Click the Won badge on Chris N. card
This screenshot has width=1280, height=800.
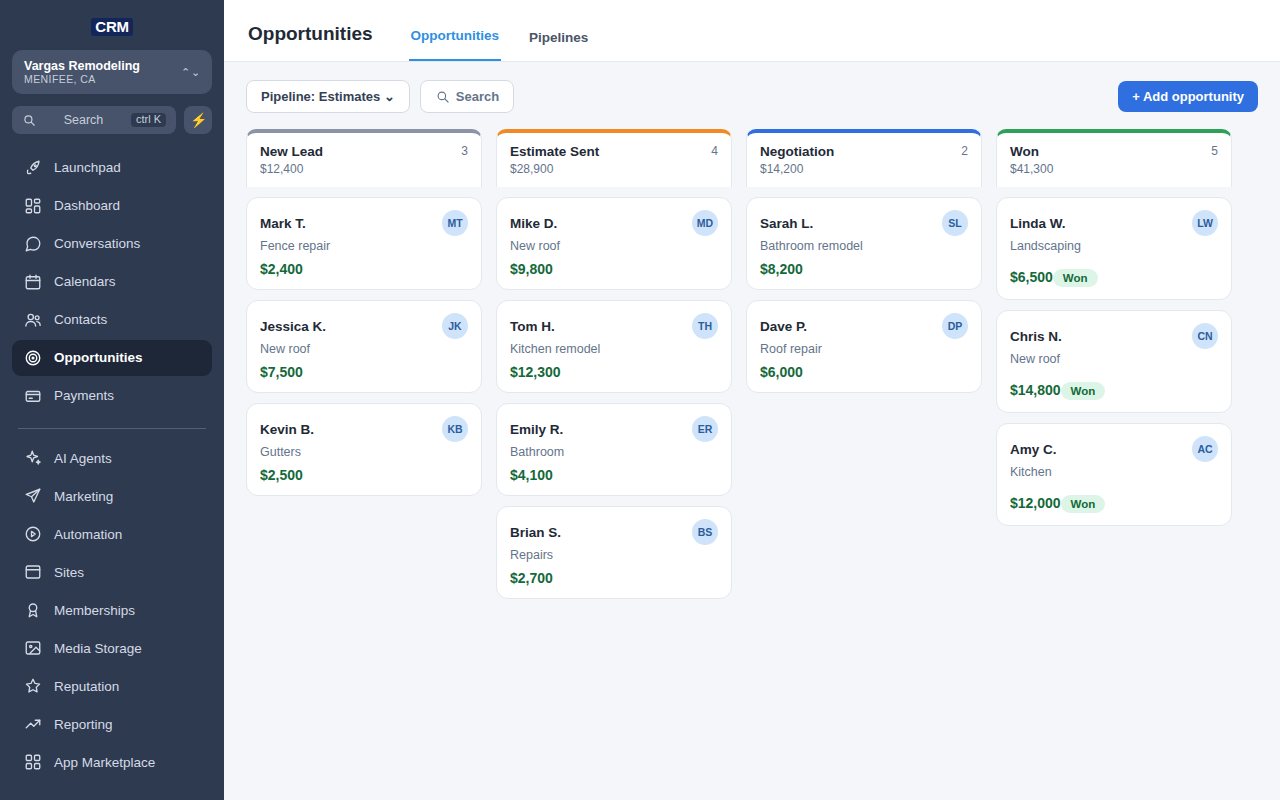[x=1083, y=391]
